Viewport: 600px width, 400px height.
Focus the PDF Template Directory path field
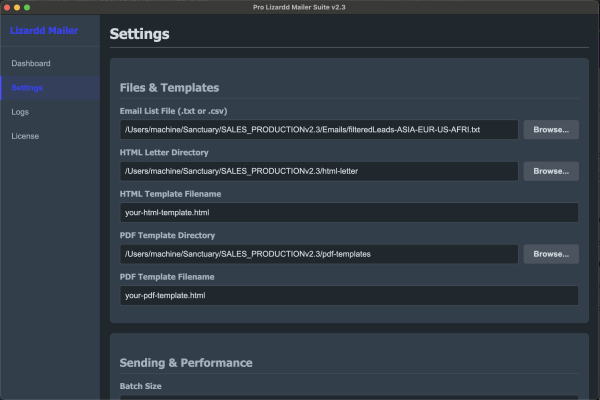[x=318, y=254]
